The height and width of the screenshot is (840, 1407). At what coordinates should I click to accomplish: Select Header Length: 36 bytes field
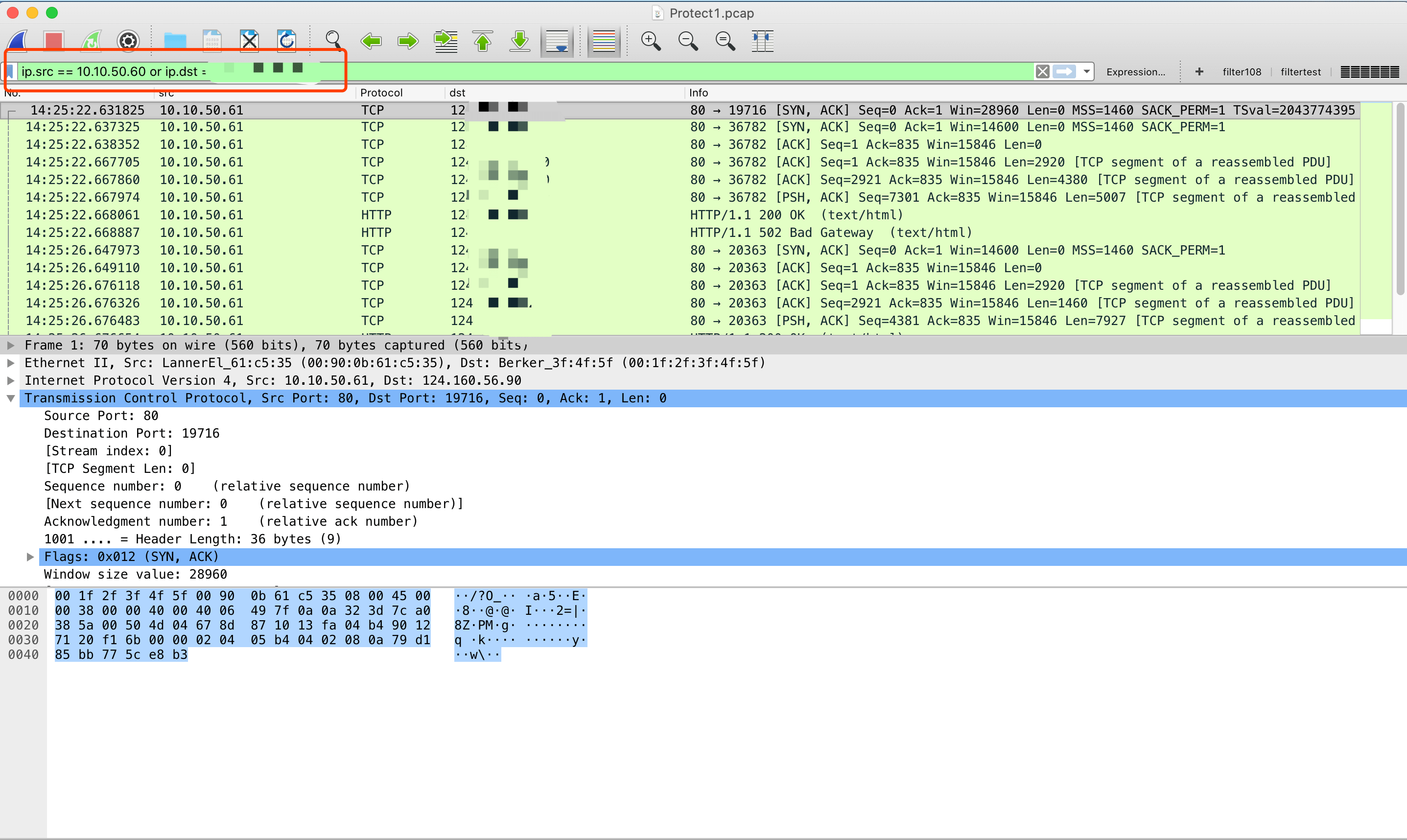[x=192, y=539]
